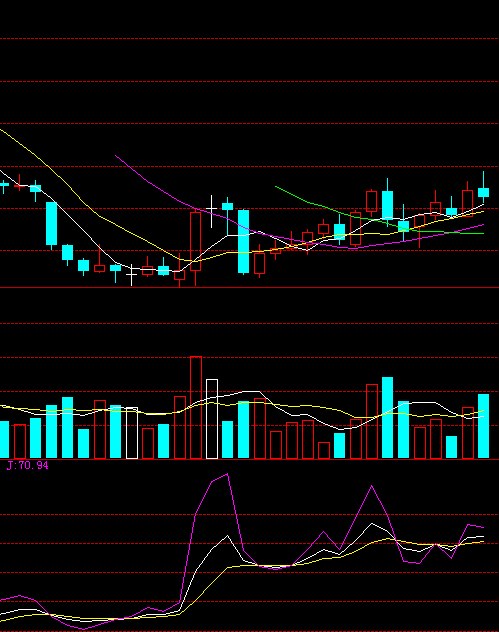The image size is (499, 632).
Task: Click the left start of the magenta price average line
Action: [x=116, y=156]
